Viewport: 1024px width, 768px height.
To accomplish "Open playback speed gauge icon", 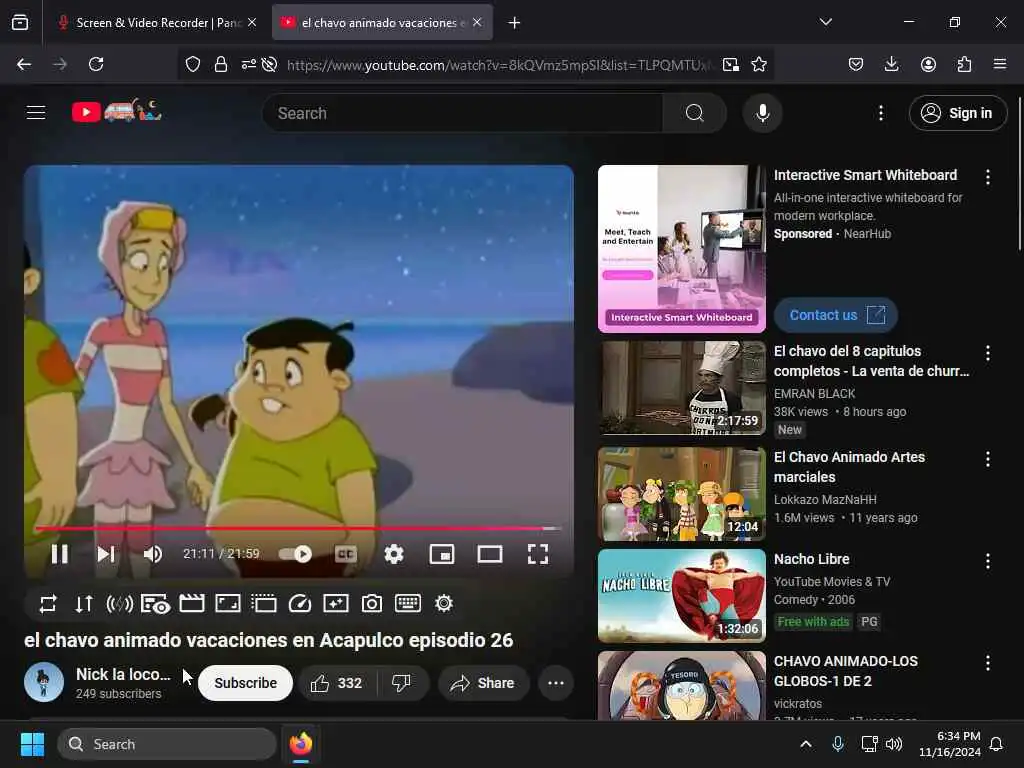I will [x=300, y=603].
